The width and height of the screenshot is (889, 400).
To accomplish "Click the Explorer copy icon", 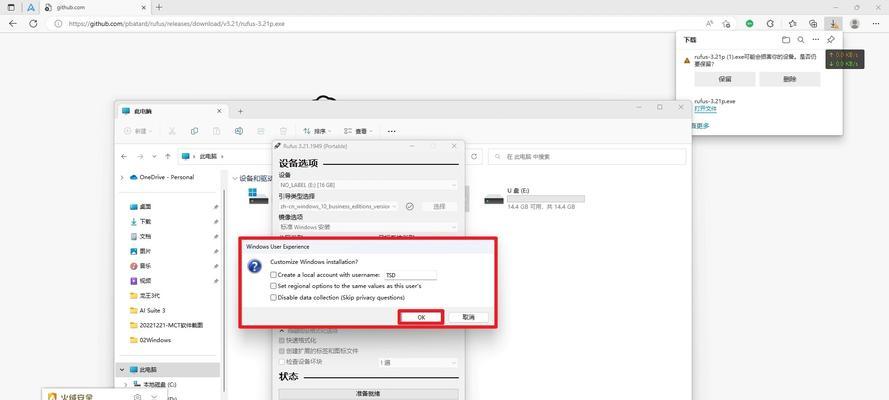I will (x=194, y=131).
